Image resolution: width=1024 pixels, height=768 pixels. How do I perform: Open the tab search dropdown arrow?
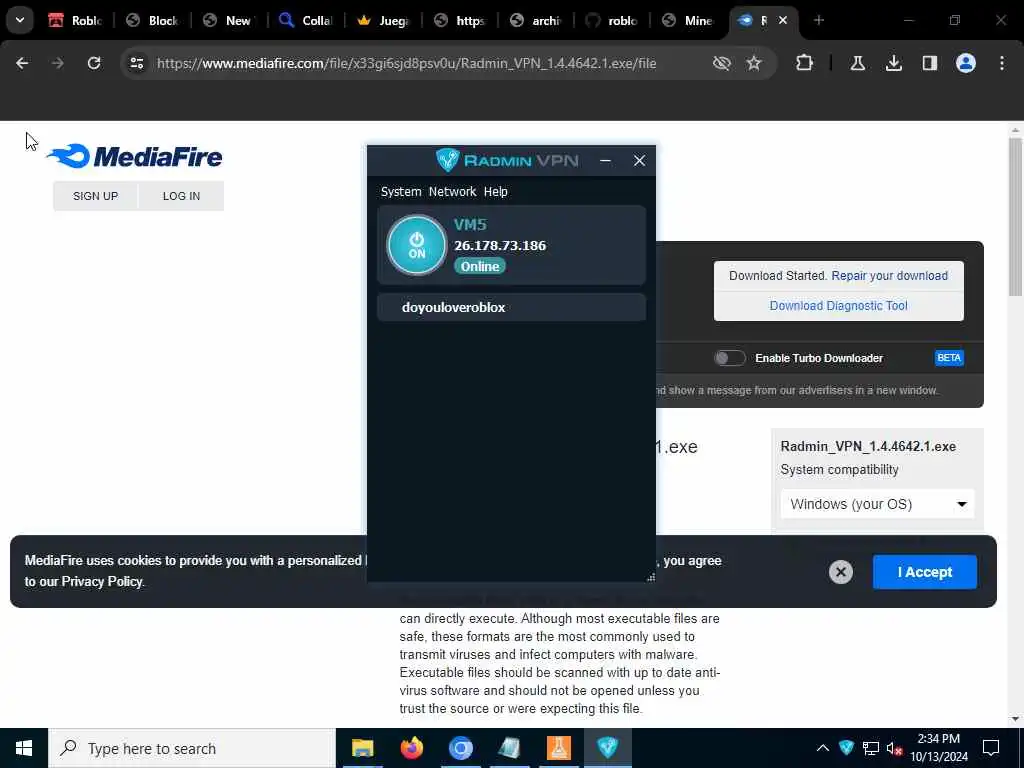tap(20, 20)
